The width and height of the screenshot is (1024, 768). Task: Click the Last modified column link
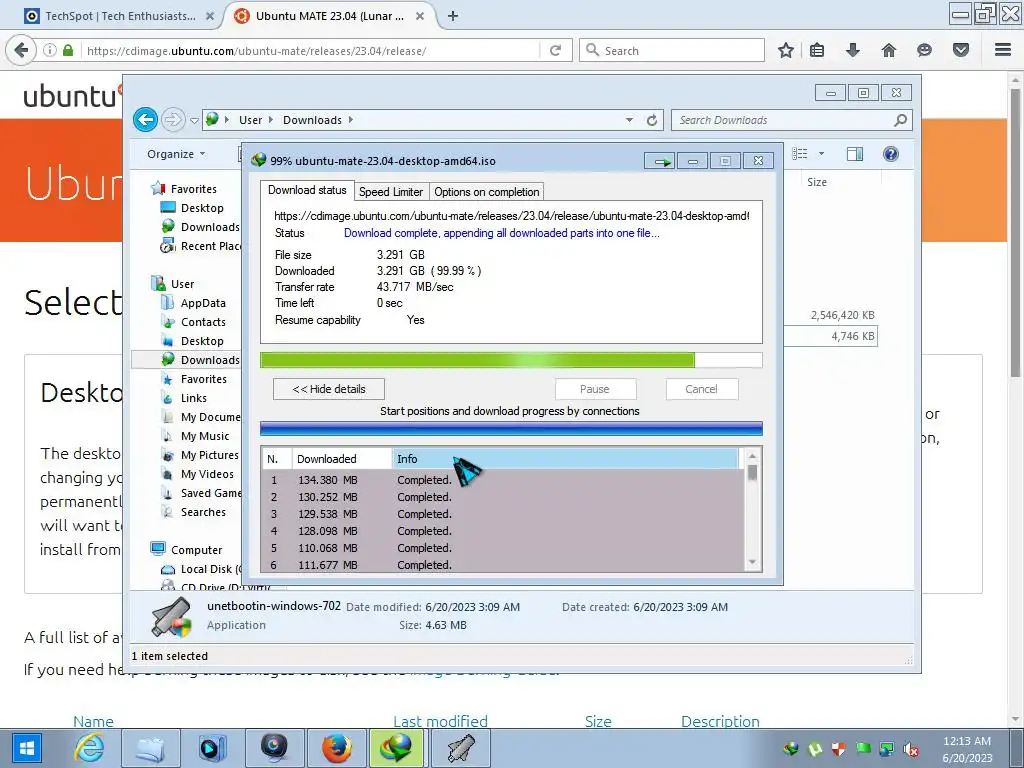(440, 721)
